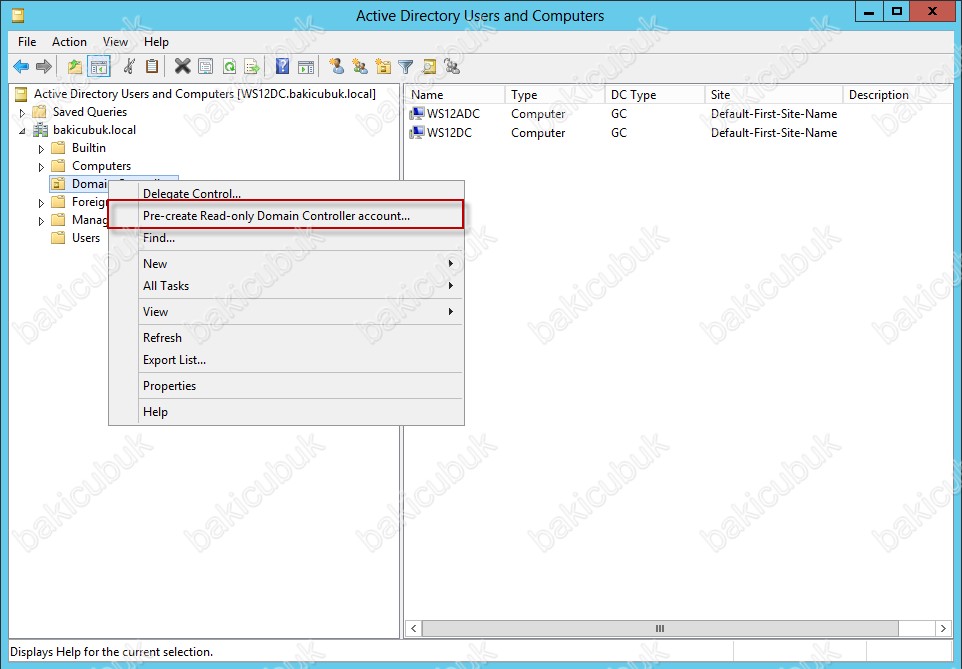Select the Computers container in the tree

coord(101,166)
